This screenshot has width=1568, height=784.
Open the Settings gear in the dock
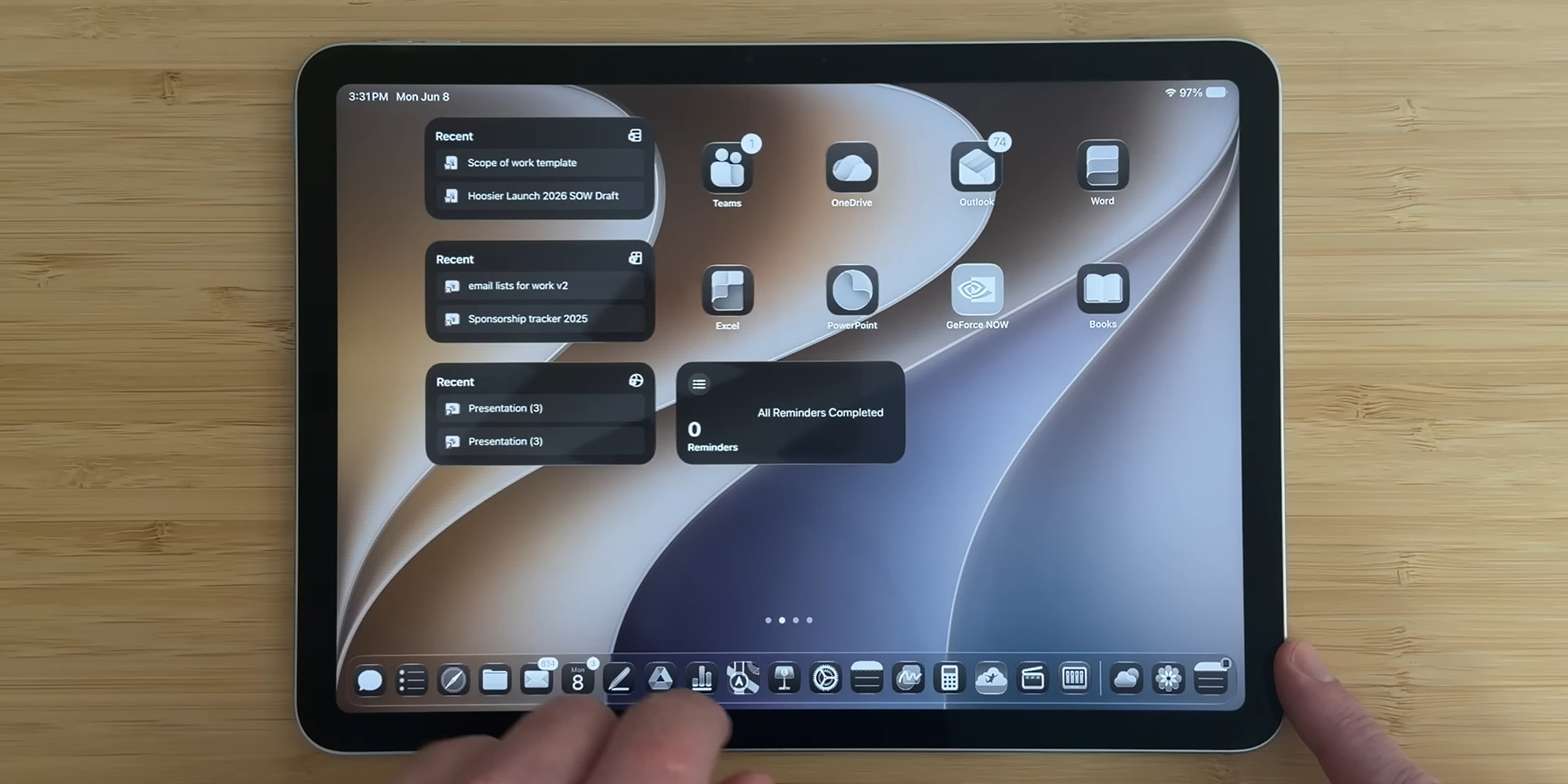coord(826,678)
